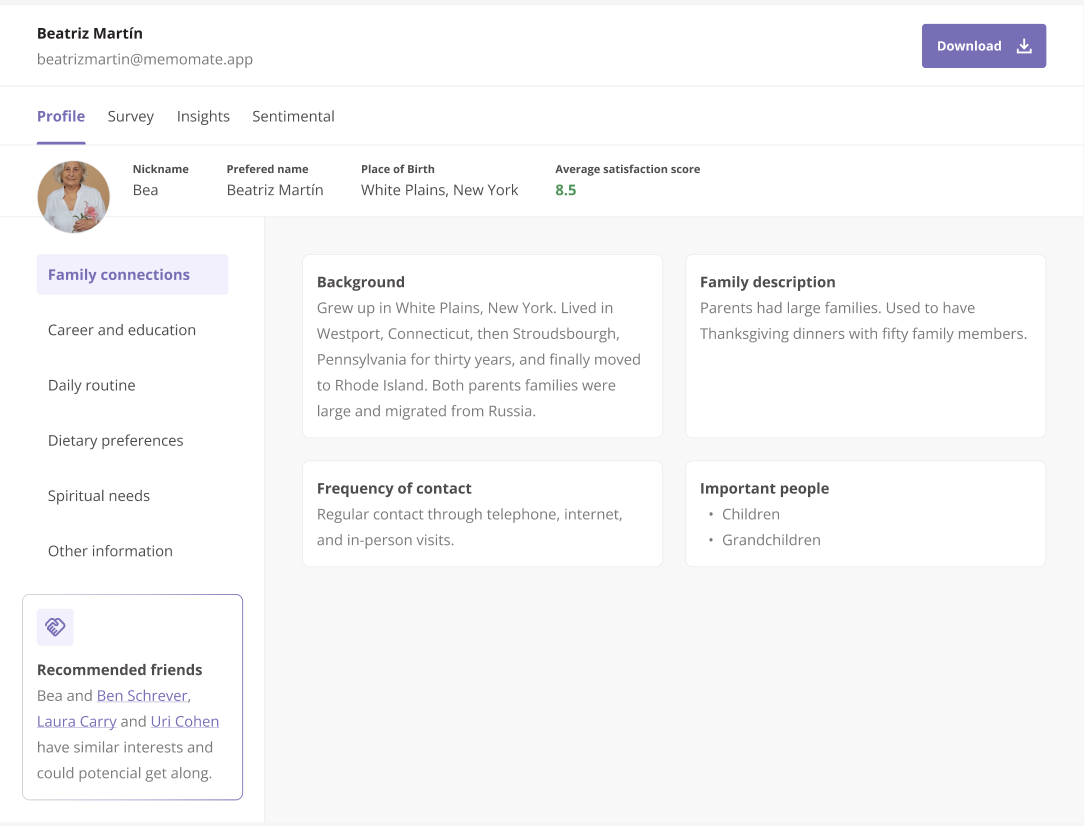This screenshot has width=1084, height=826.
Task: Click the download arrow icon
Action: point(1024,46)
